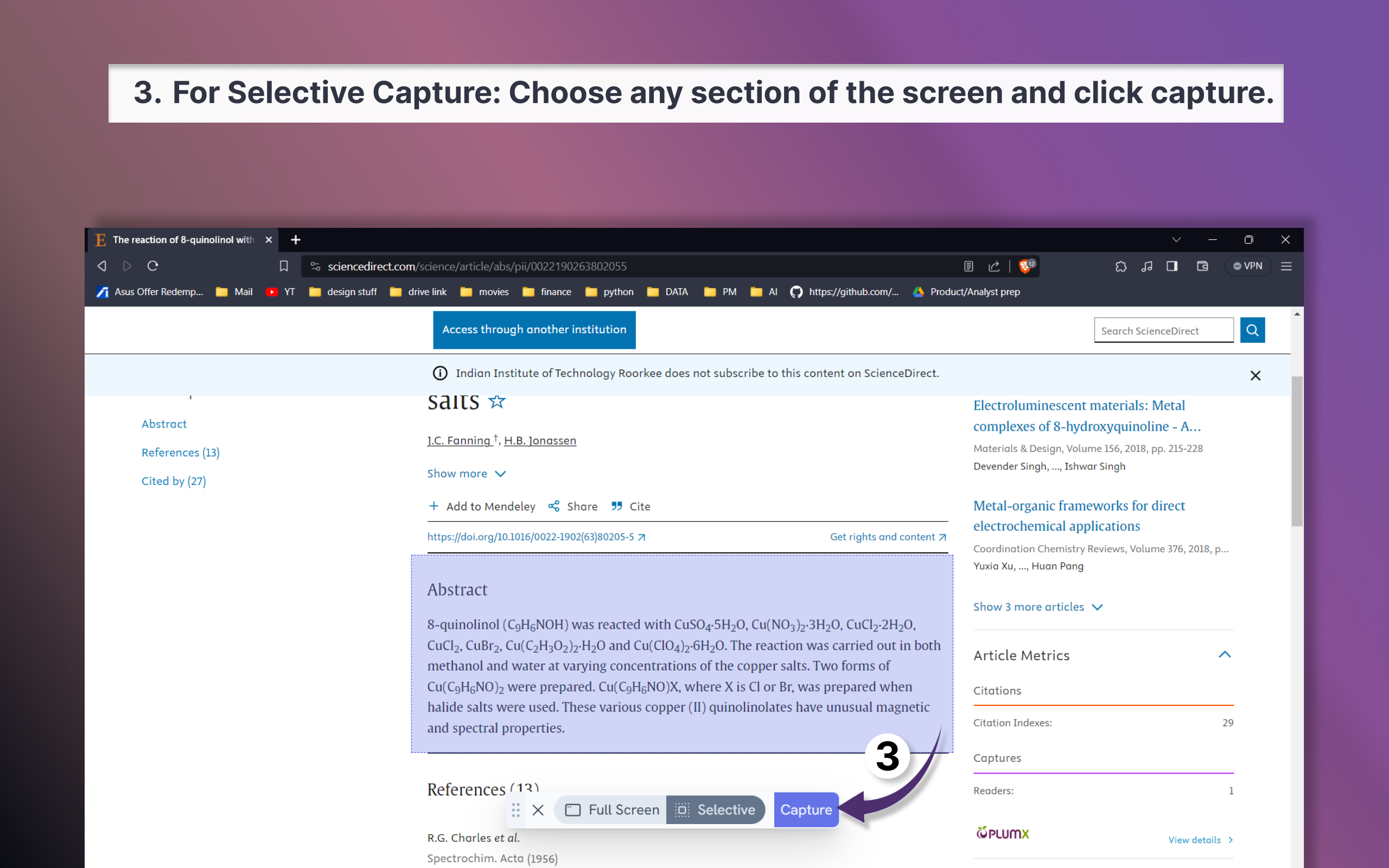1389x868 pixels.
Task: Open the extensions puzzle icon
Action: (x=1120, y=266)
